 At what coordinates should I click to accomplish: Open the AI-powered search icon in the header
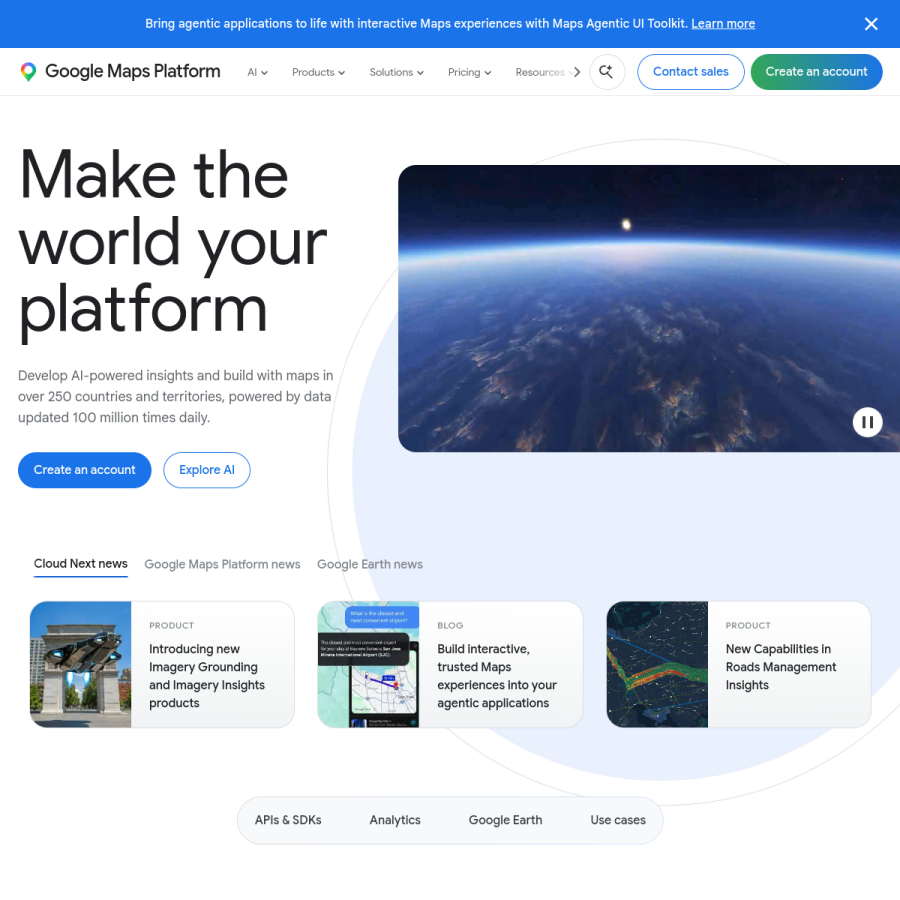coord(607,72)
